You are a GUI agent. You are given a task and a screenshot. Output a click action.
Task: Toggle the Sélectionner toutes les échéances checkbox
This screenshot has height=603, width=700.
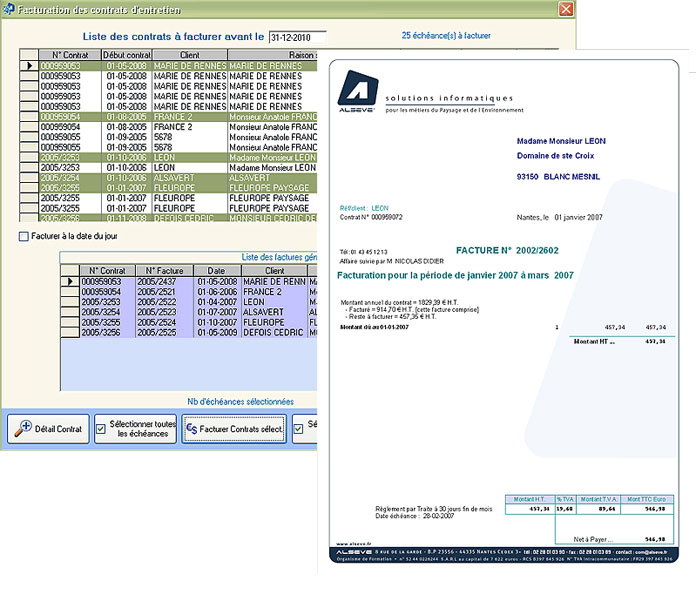click(101, 429)
